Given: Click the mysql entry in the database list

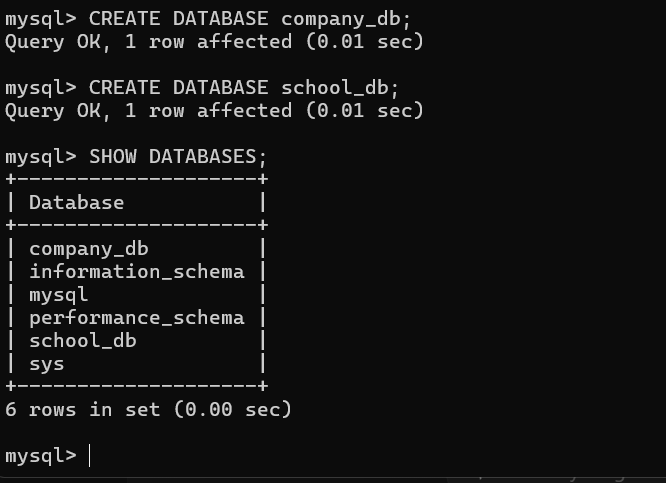Looking at the screenshot, I should (x=59, y=294).
